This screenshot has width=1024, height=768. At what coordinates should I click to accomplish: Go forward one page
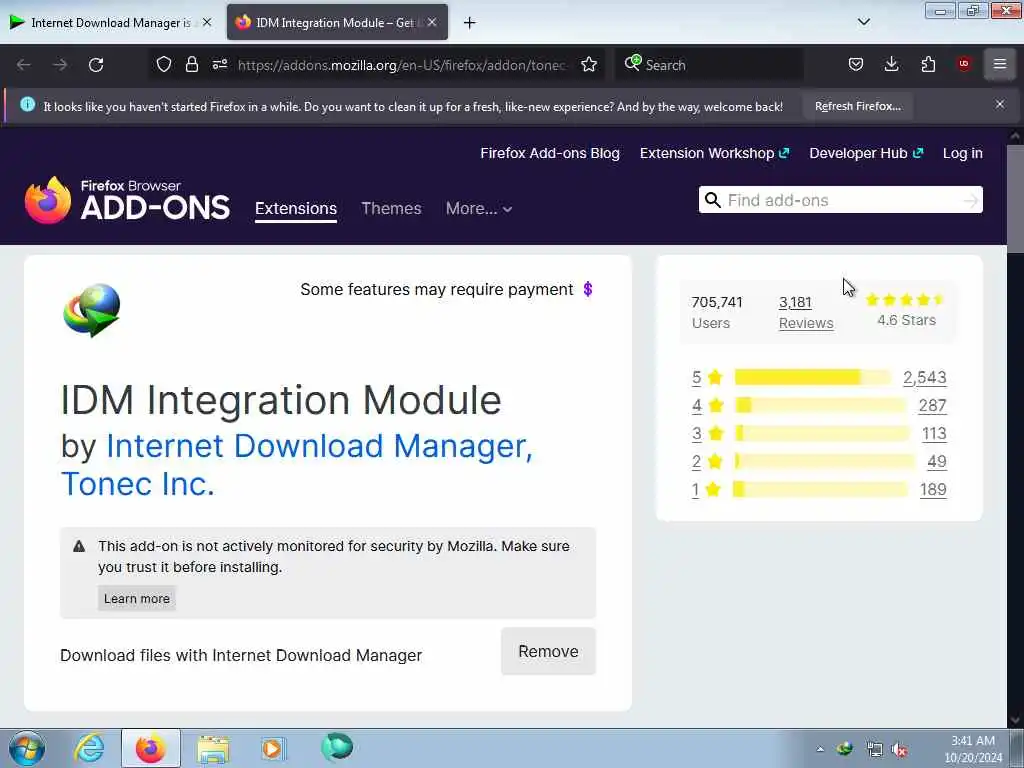click(60, 65)
